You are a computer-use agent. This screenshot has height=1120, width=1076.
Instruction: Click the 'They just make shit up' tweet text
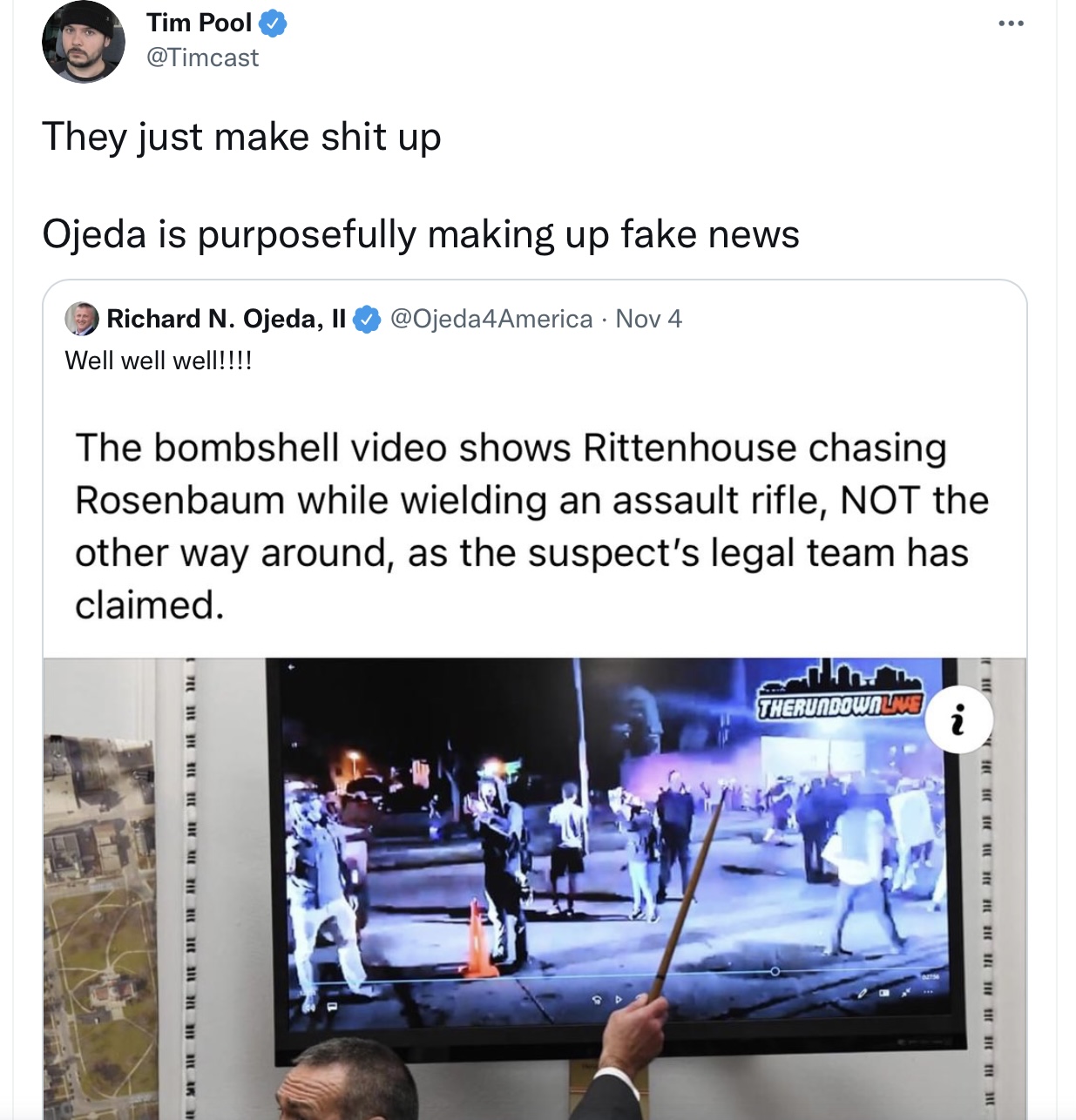(241, 138)
